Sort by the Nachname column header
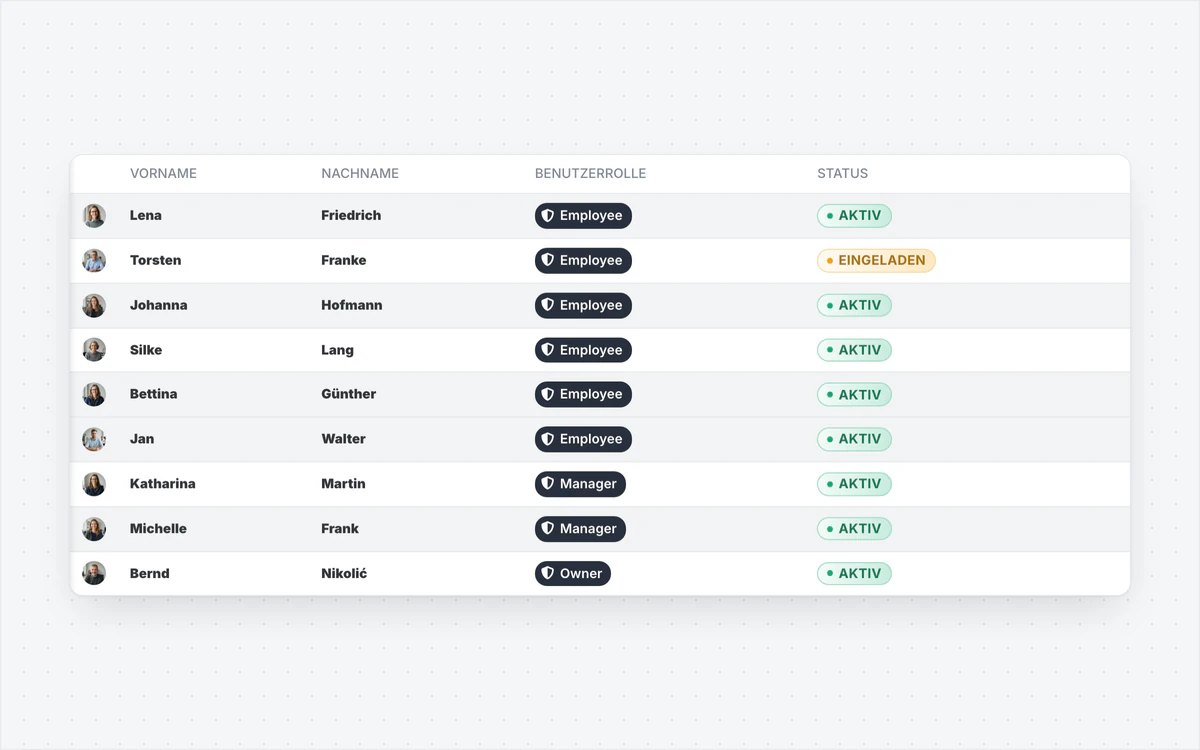The height and width of the screenshot is (750, 1200). click(360, 174)
